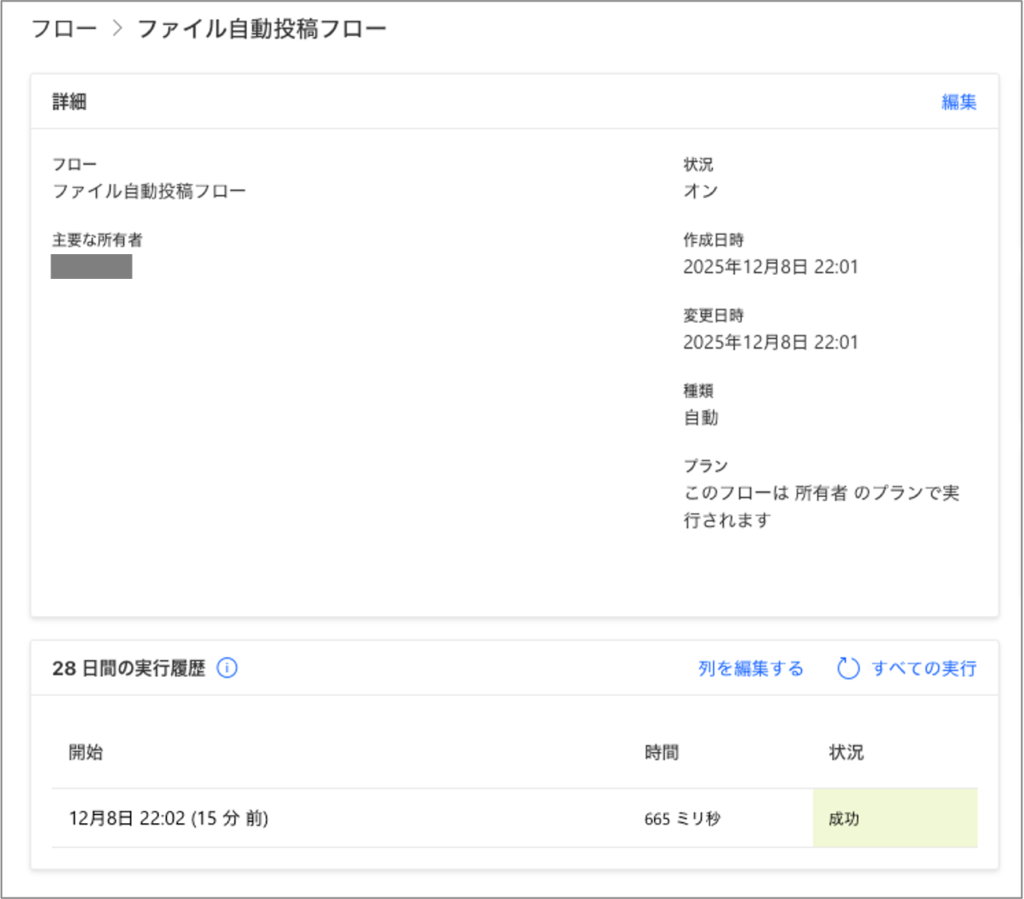
Task: Click the circular refresh arrow icon
Action: (x=848, y=669)
